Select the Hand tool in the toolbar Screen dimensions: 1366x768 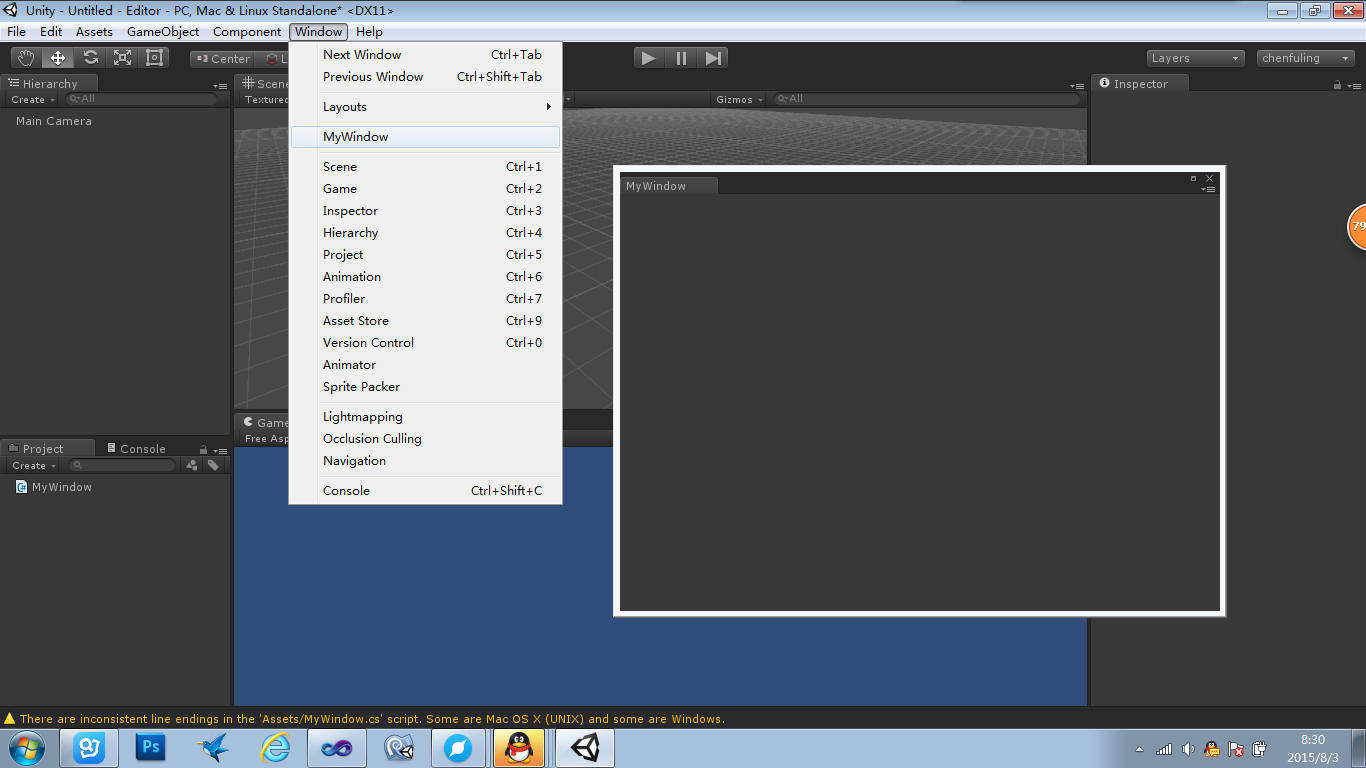point(25,57)
